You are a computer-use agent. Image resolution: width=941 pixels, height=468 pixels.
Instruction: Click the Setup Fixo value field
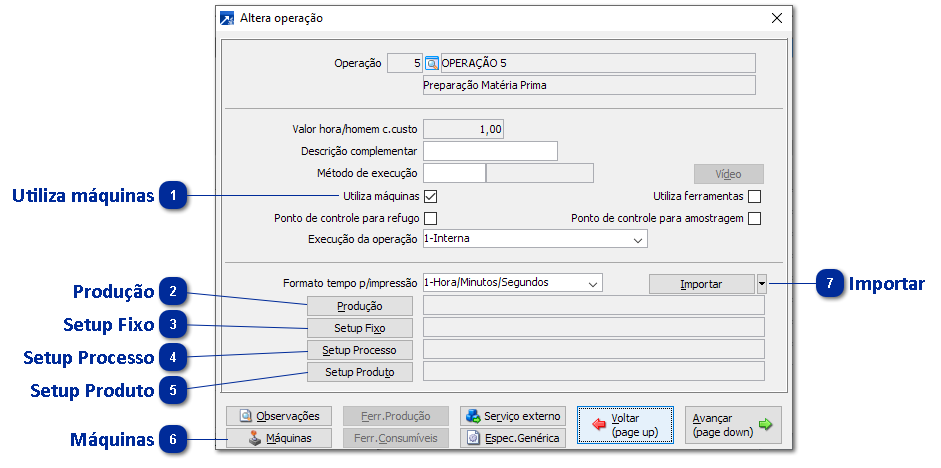(x=594, y=328)
